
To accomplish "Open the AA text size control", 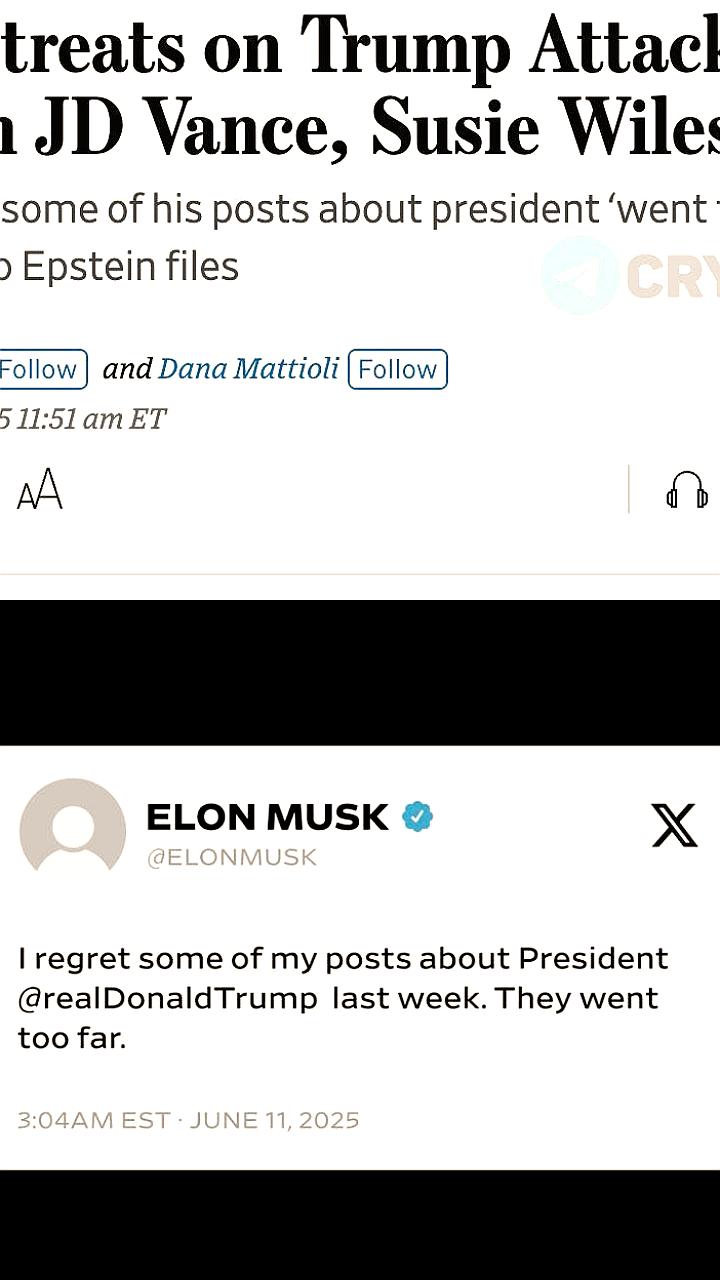I will [x=40, y=490].
